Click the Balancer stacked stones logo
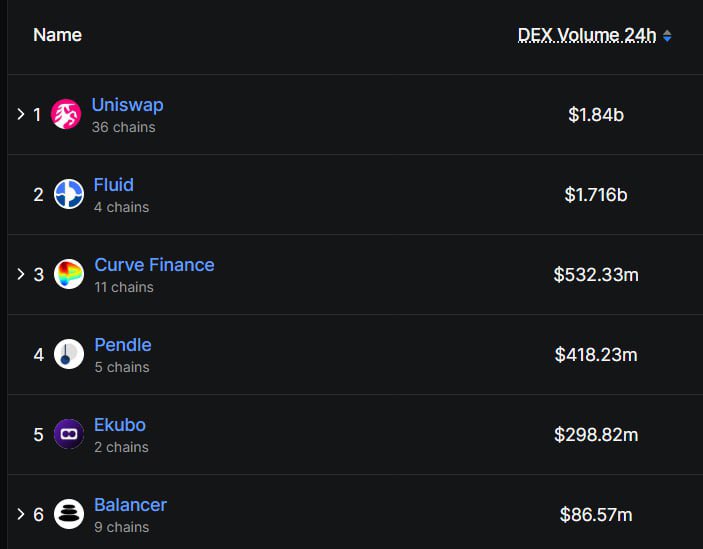 (69, 514)
